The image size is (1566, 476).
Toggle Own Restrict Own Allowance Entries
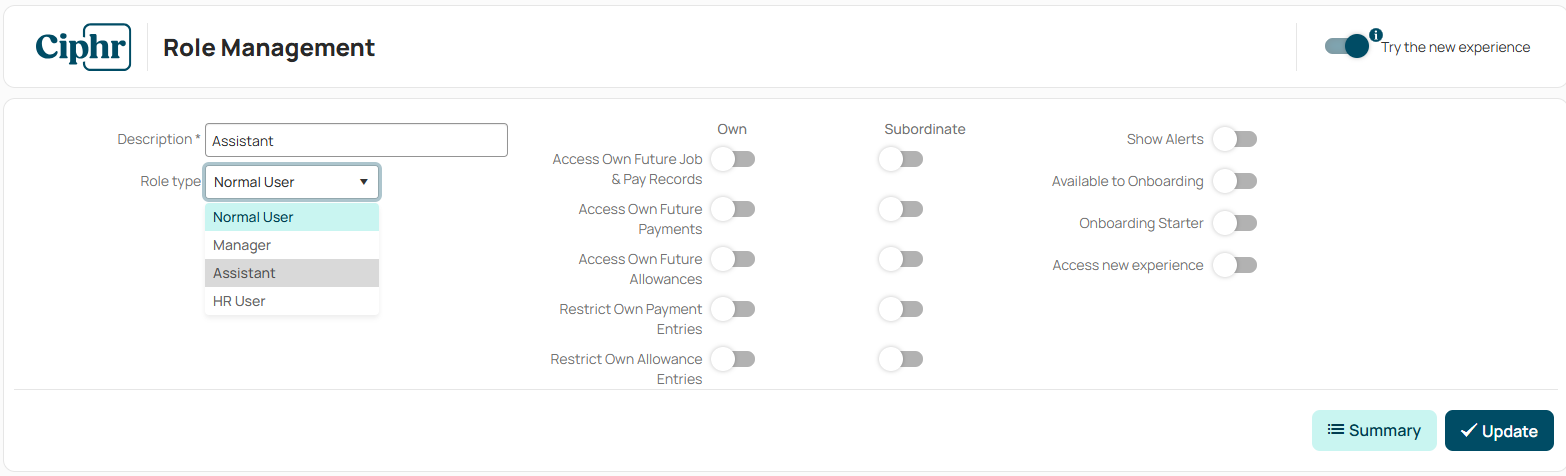(x=732, y=359)
